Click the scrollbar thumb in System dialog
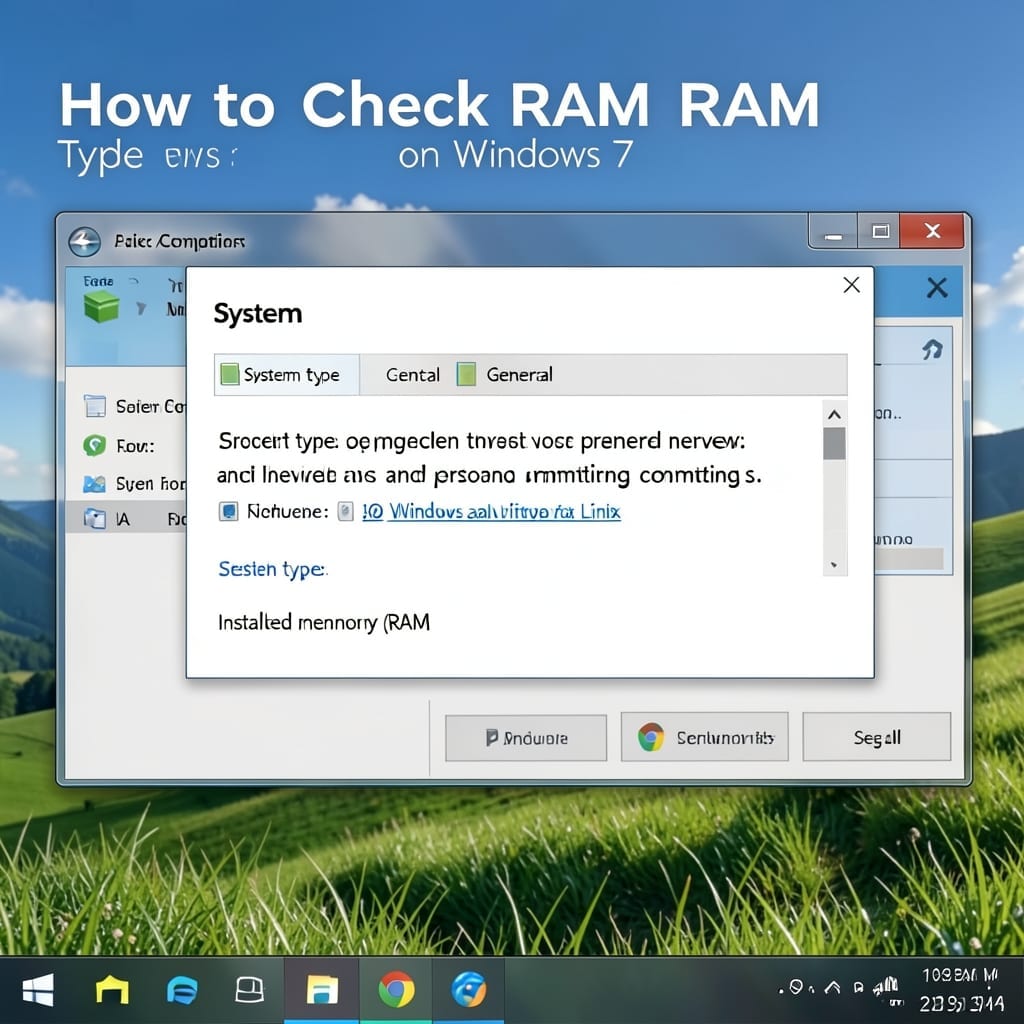1024x1024 pixels. pyautogui.click(x=834, y=443)
